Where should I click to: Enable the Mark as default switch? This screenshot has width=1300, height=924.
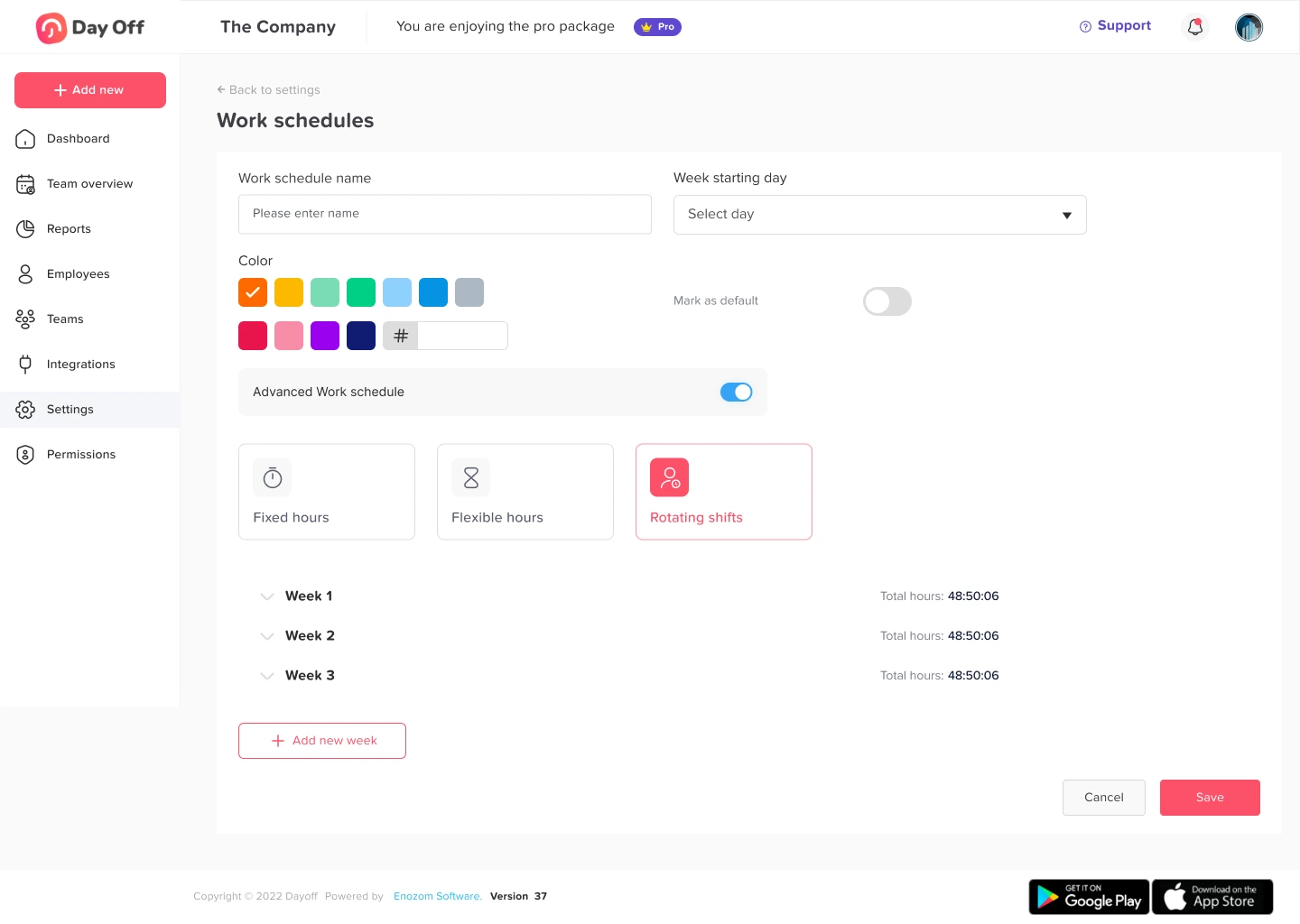tap(887, 301)
